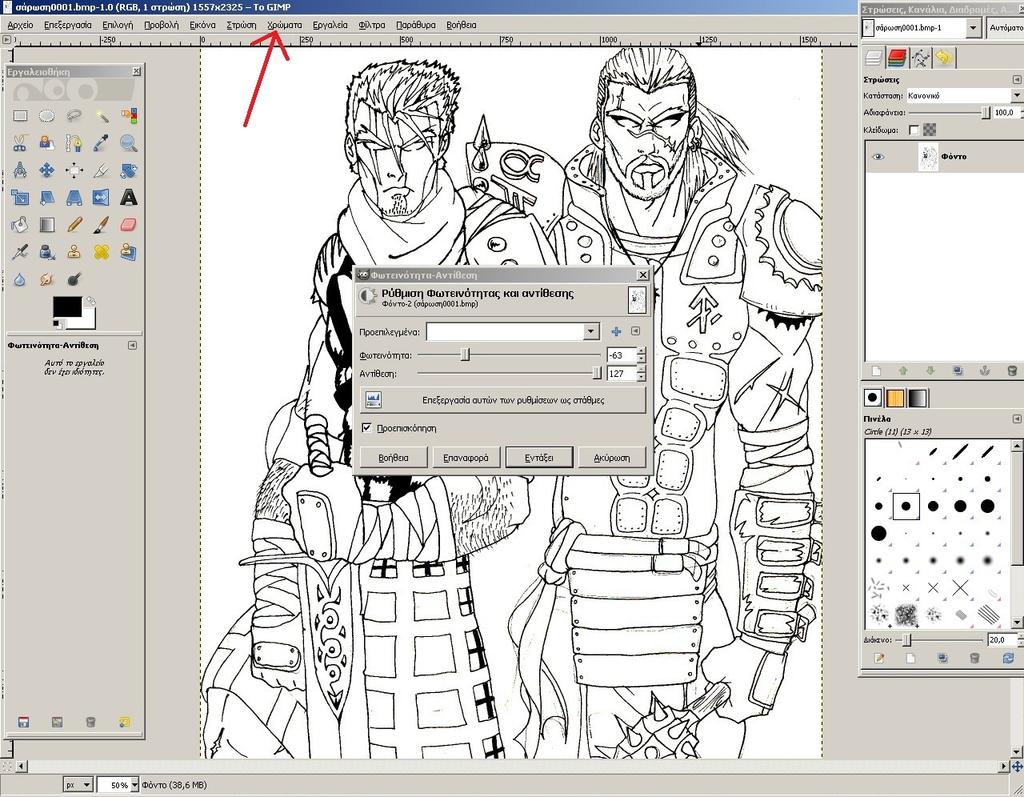Pick the Flip tool
This screenshot has height=797, width=1024.
click(101, 197)
